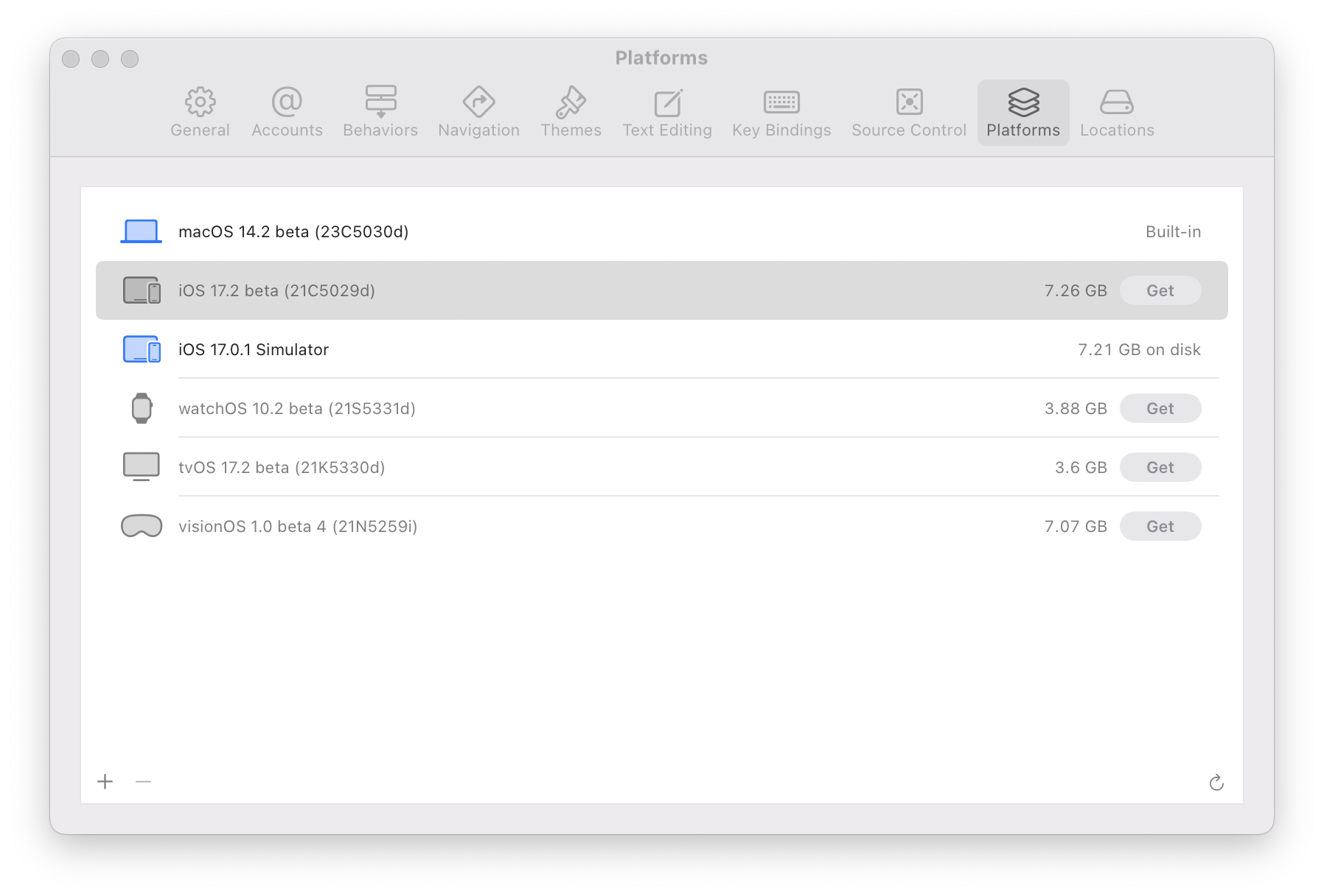Image resolution: width=1324 pixels, height=896 pixels.
Task: Click the tvOS 17.2 television icon
Action: [x=141, y=467]
